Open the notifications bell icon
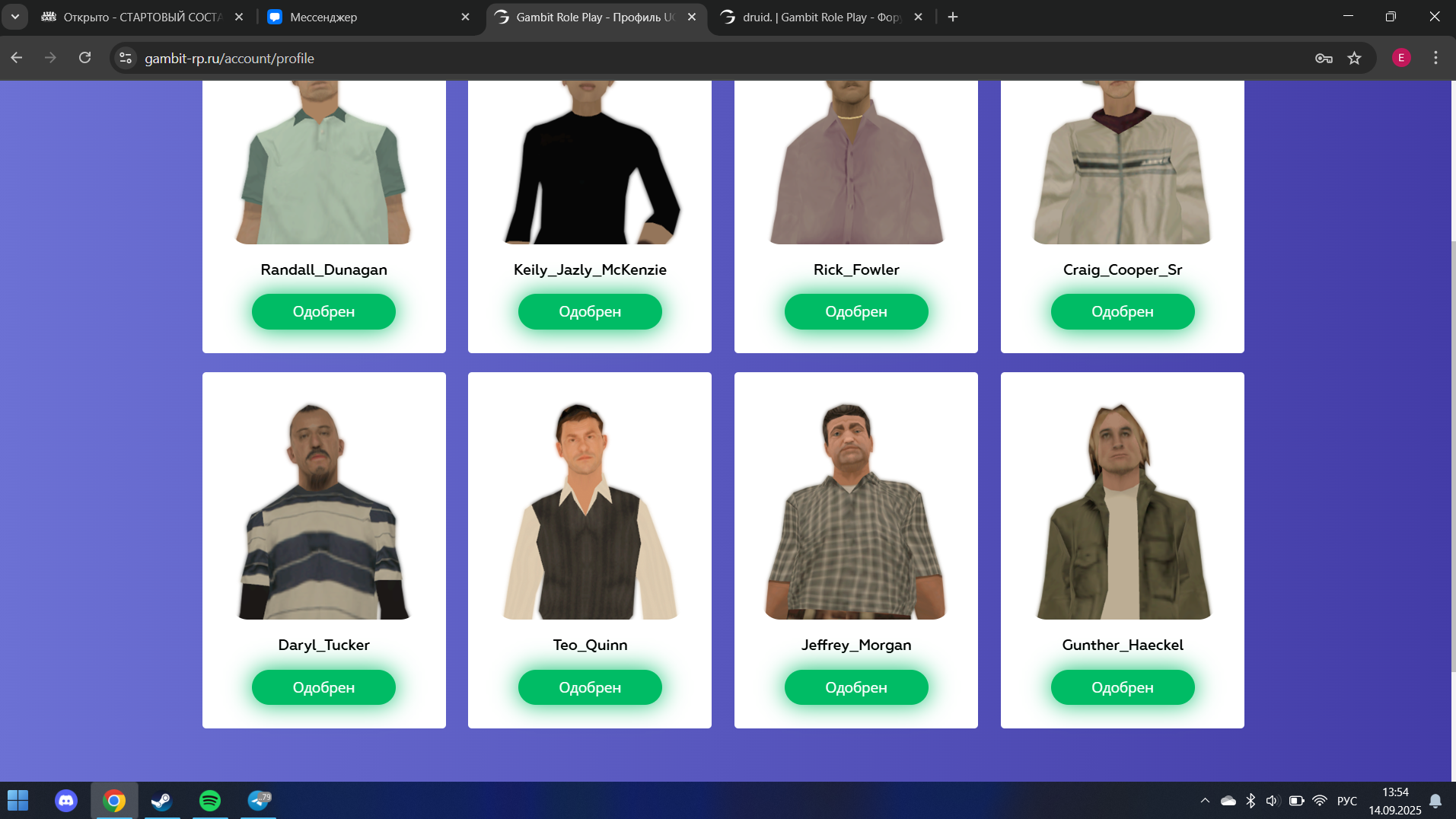This screenshot has height=819, width=1456. [1435, 801]
